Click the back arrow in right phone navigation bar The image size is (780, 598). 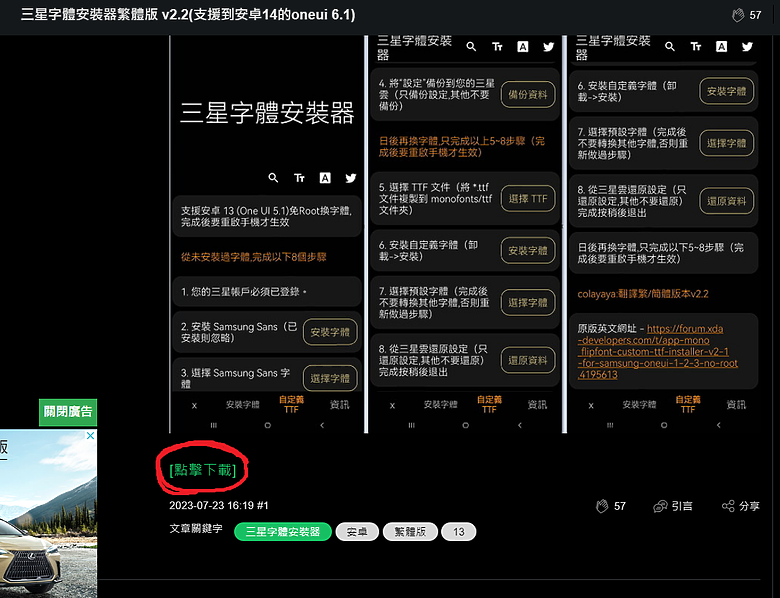point(718,425)
